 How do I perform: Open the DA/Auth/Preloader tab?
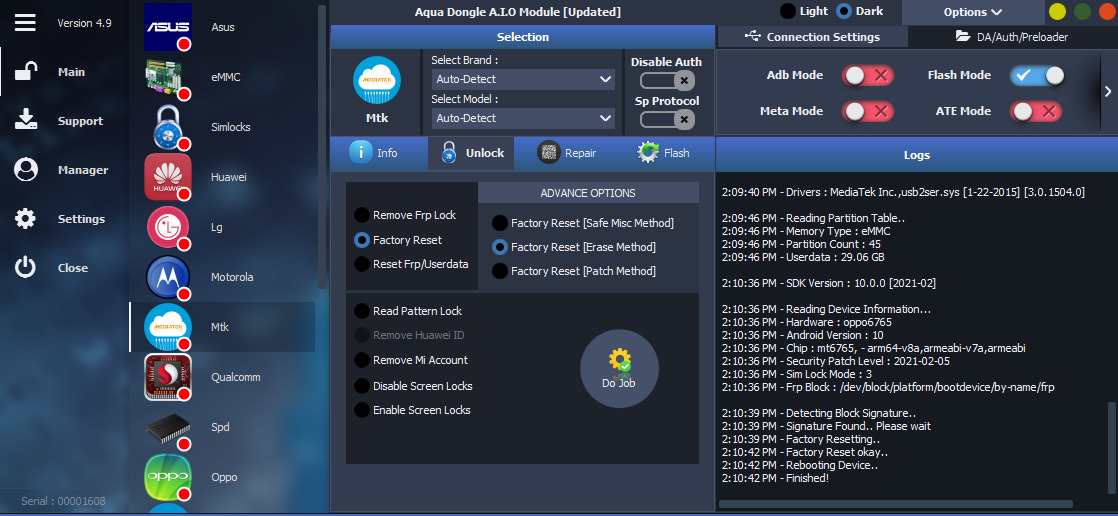1011,37
